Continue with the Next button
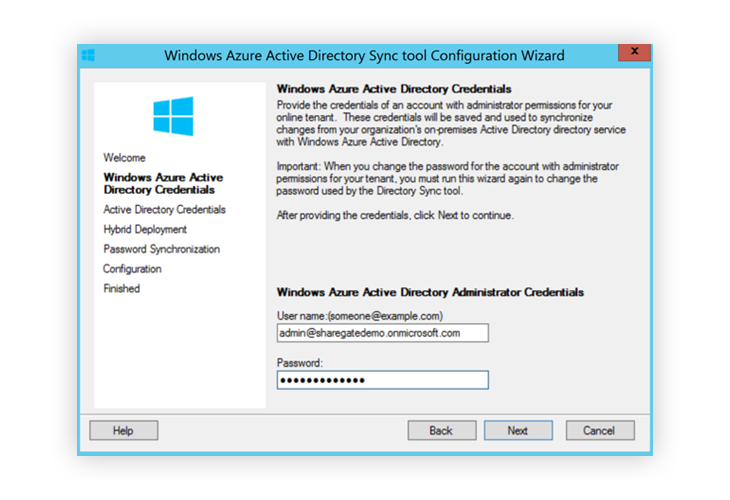The image size is (730, 500). [518, 431]
